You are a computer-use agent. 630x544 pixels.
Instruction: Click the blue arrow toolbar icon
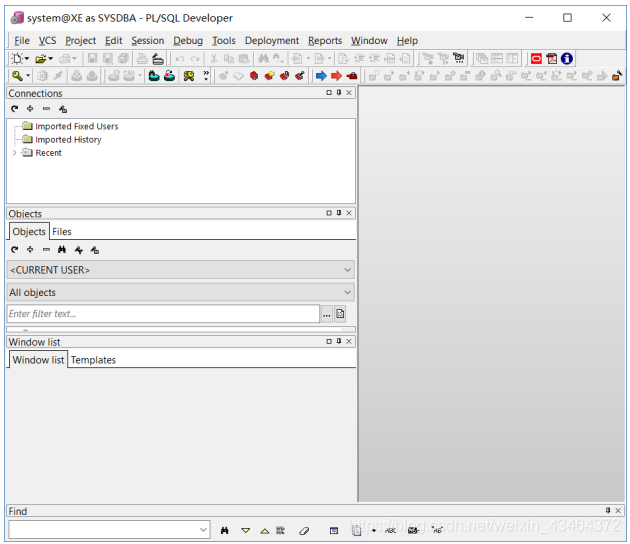pyautogui.click(x=321, y=76)
